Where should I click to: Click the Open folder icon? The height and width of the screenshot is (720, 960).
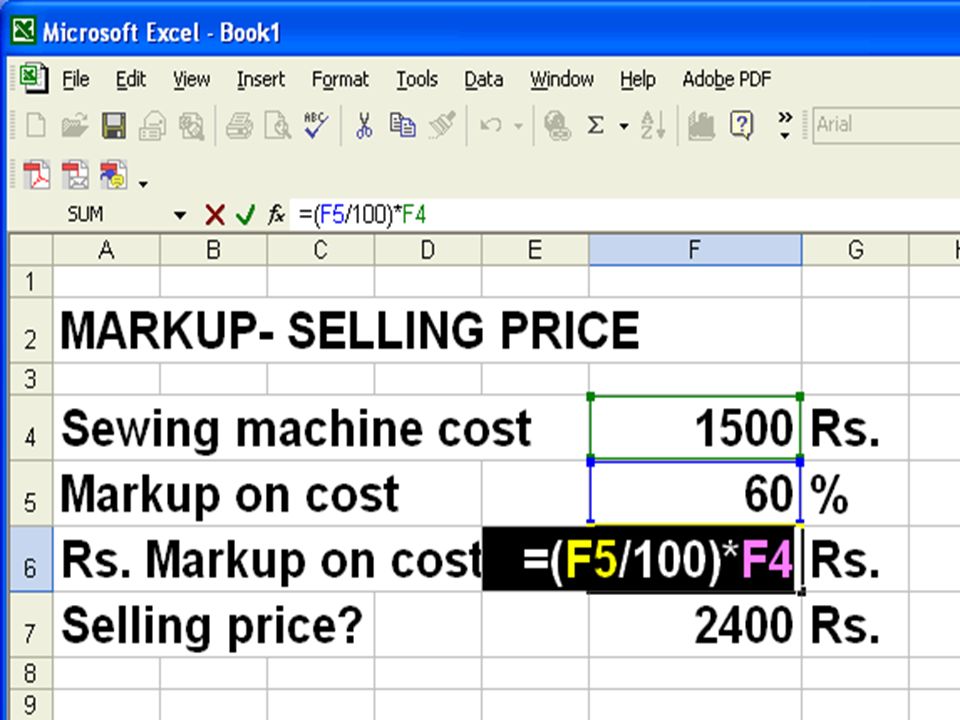75,125
